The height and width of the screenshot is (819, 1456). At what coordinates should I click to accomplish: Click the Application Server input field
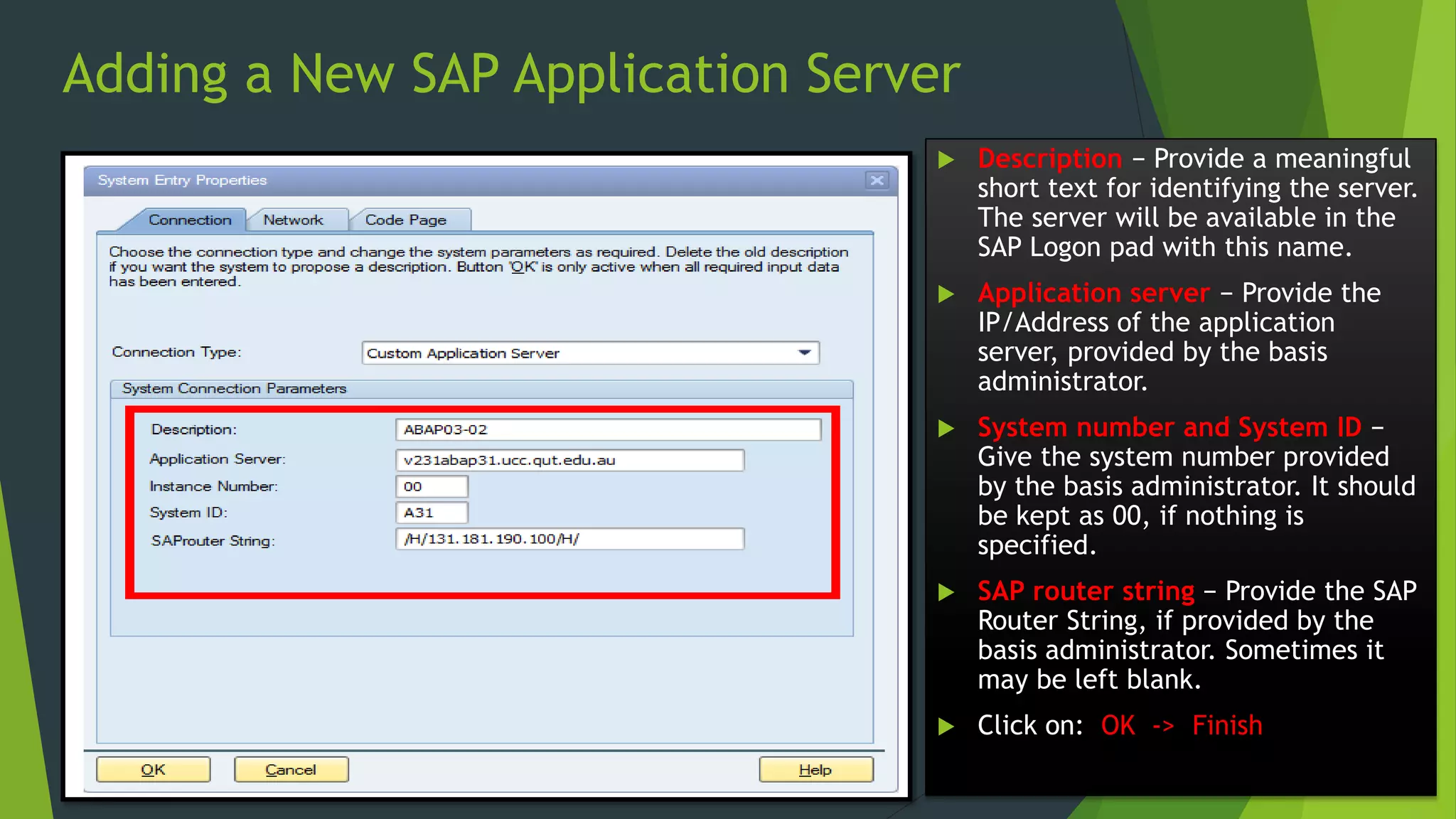point(569,460)
